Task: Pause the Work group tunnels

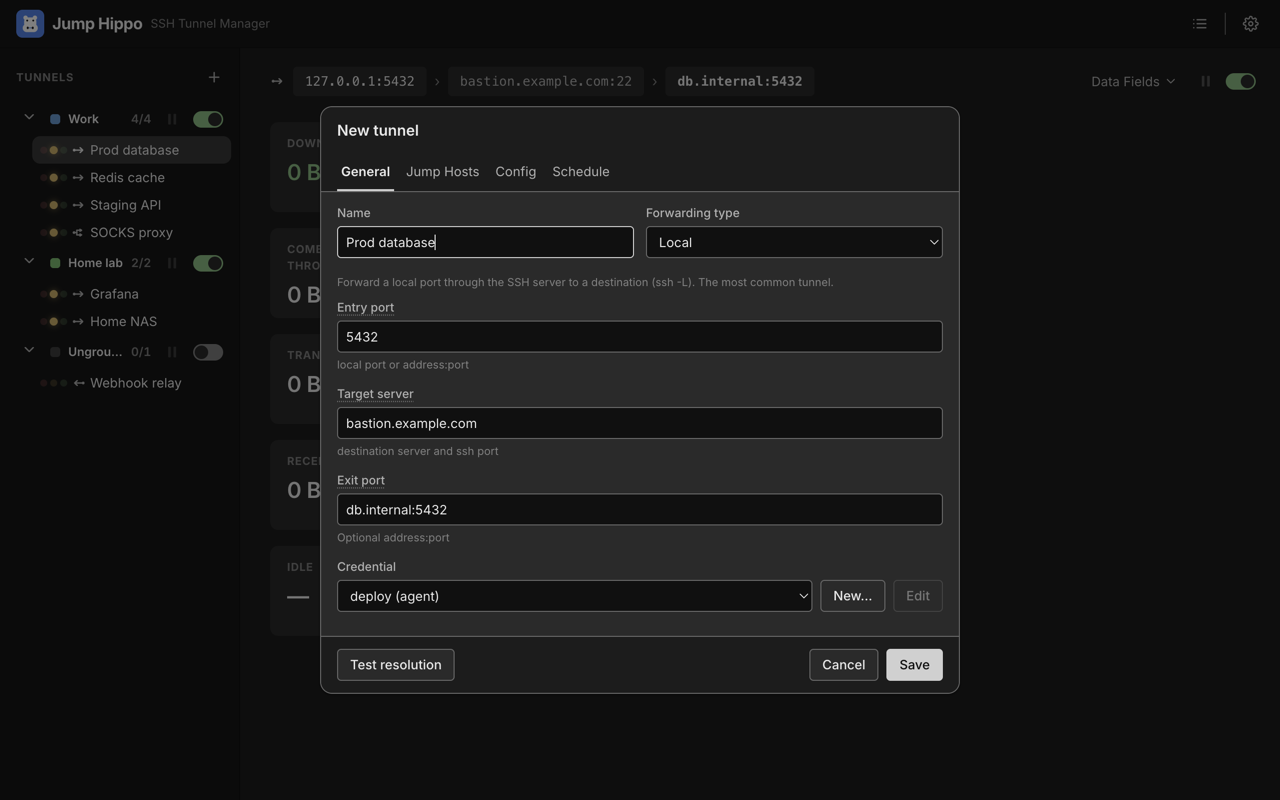Action: click(172, 119)
